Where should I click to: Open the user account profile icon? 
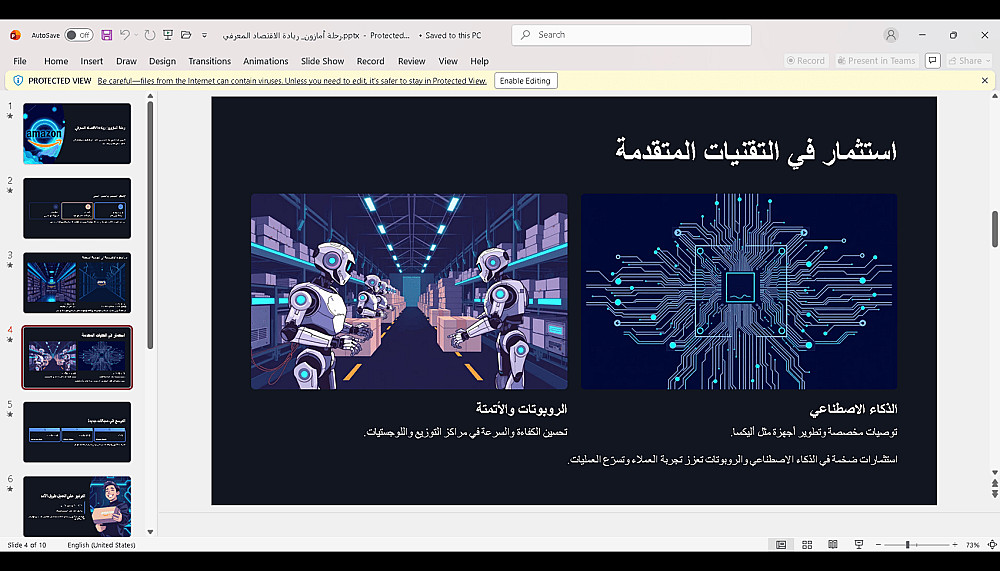pos(891,35)
